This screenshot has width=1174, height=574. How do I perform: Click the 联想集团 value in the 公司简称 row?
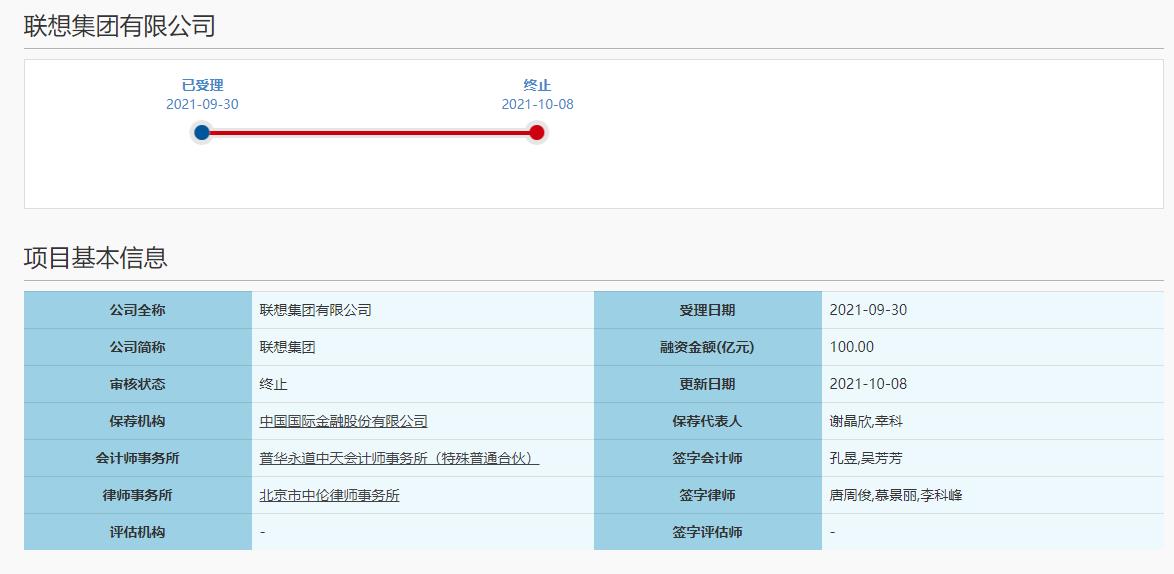(287, 347)
